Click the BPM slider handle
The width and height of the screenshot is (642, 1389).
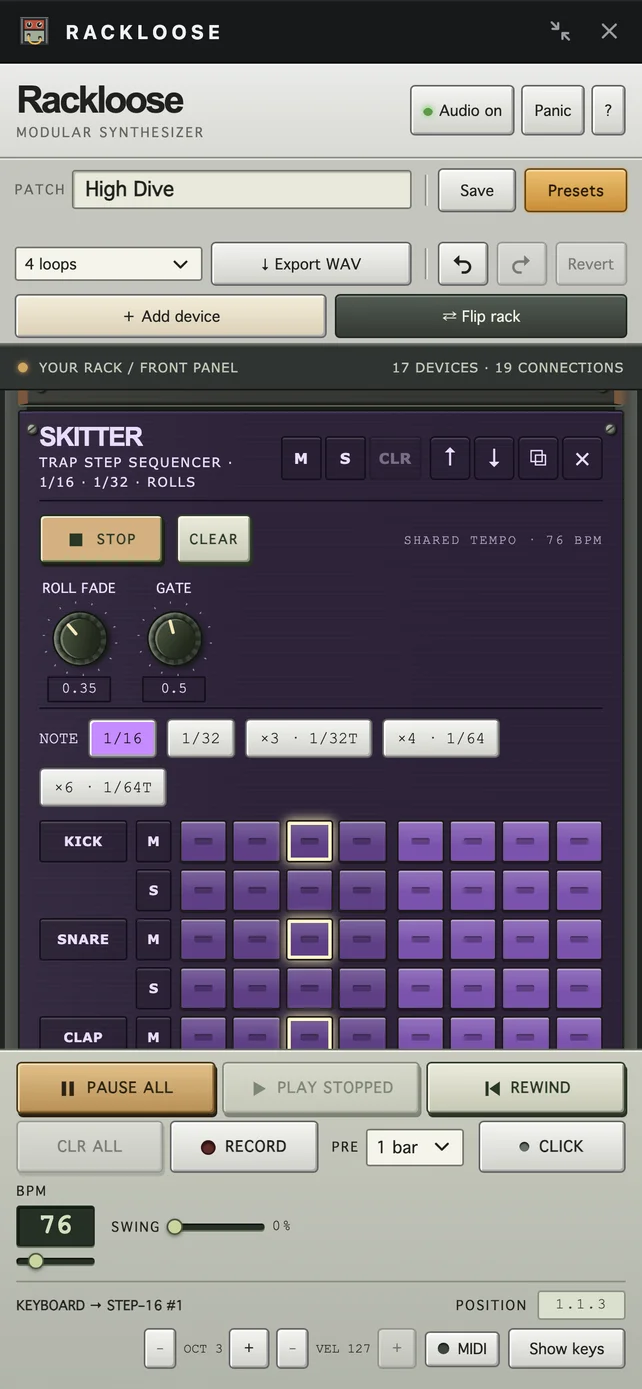pyautogui.click(x=36, y=1261)
